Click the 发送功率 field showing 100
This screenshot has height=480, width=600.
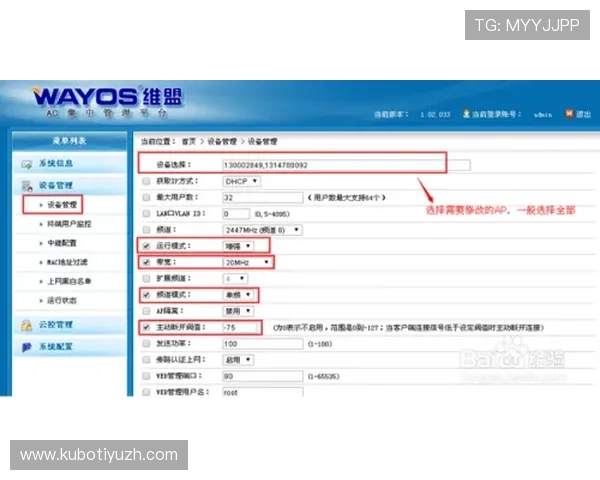click(263, 344)
